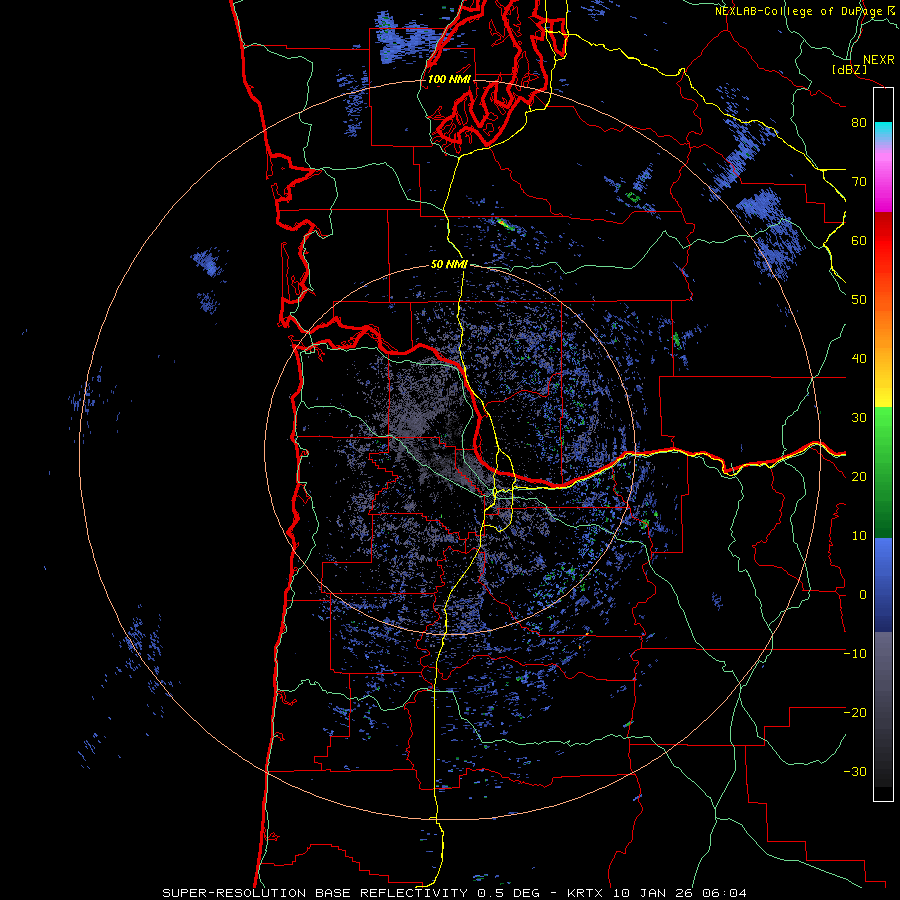Click the 70 value on the dBZ scale

pyautogui.click(x=859, y=182)
